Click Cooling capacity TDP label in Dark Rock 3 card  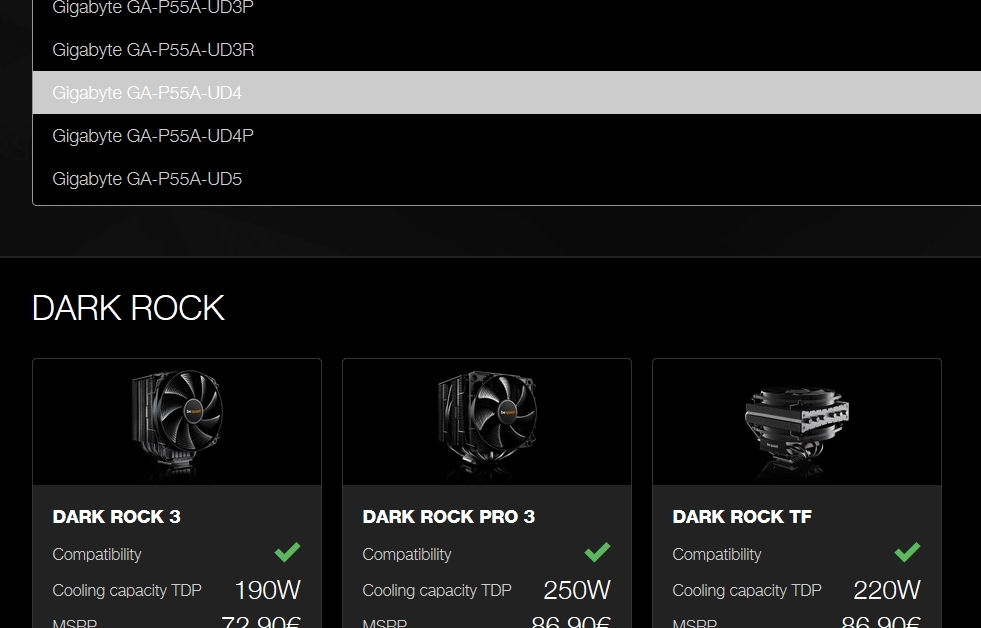127,590
